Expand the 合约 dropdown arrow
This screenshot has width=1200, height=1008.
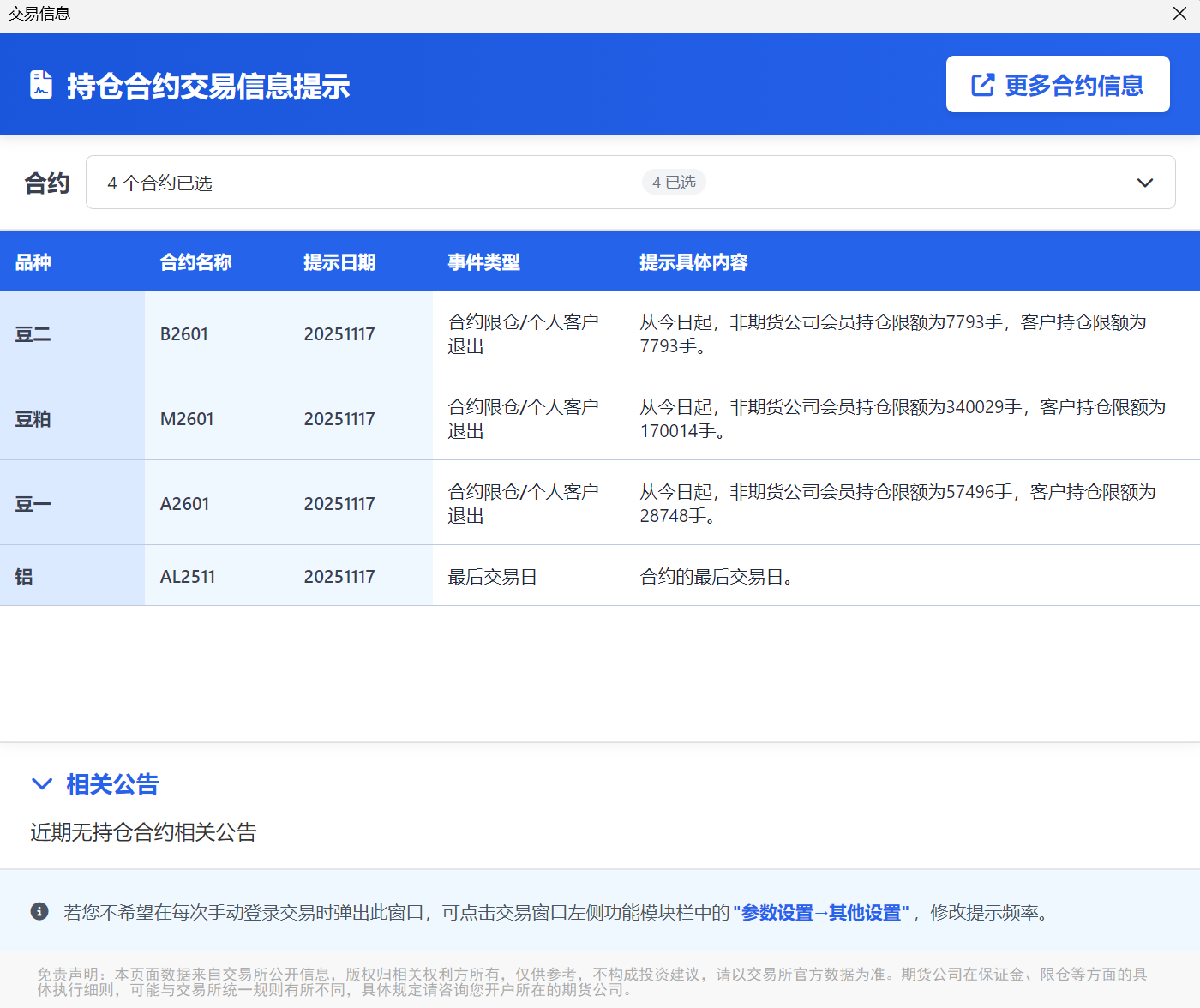pos(1144,183)
